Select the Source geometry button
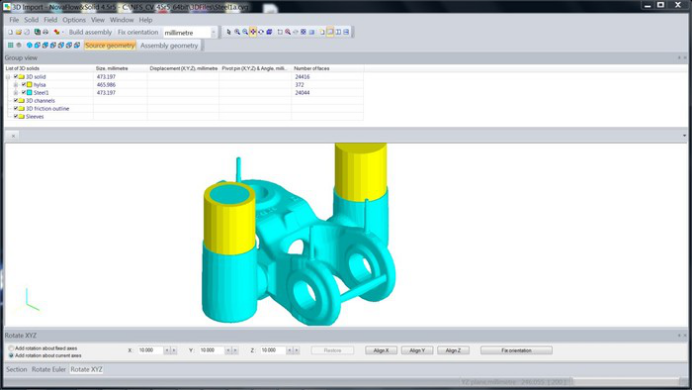This screenshot has width=693, height=390. pos(110,46)
